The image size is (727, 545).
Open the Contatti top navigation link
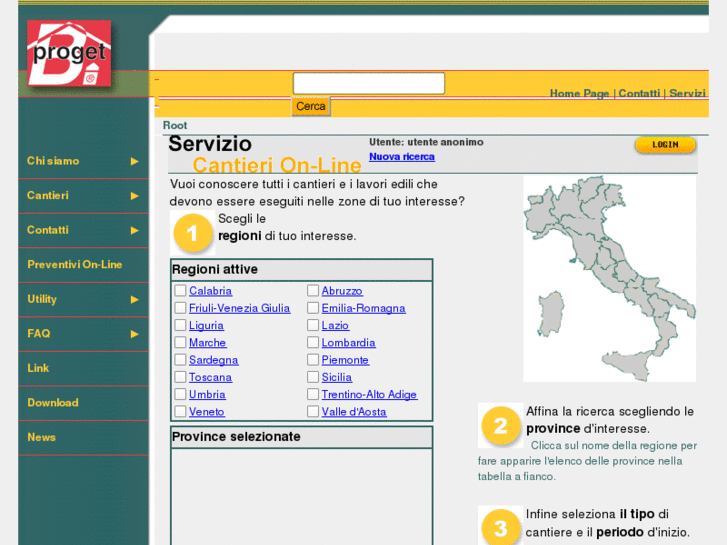click(639, 93)
